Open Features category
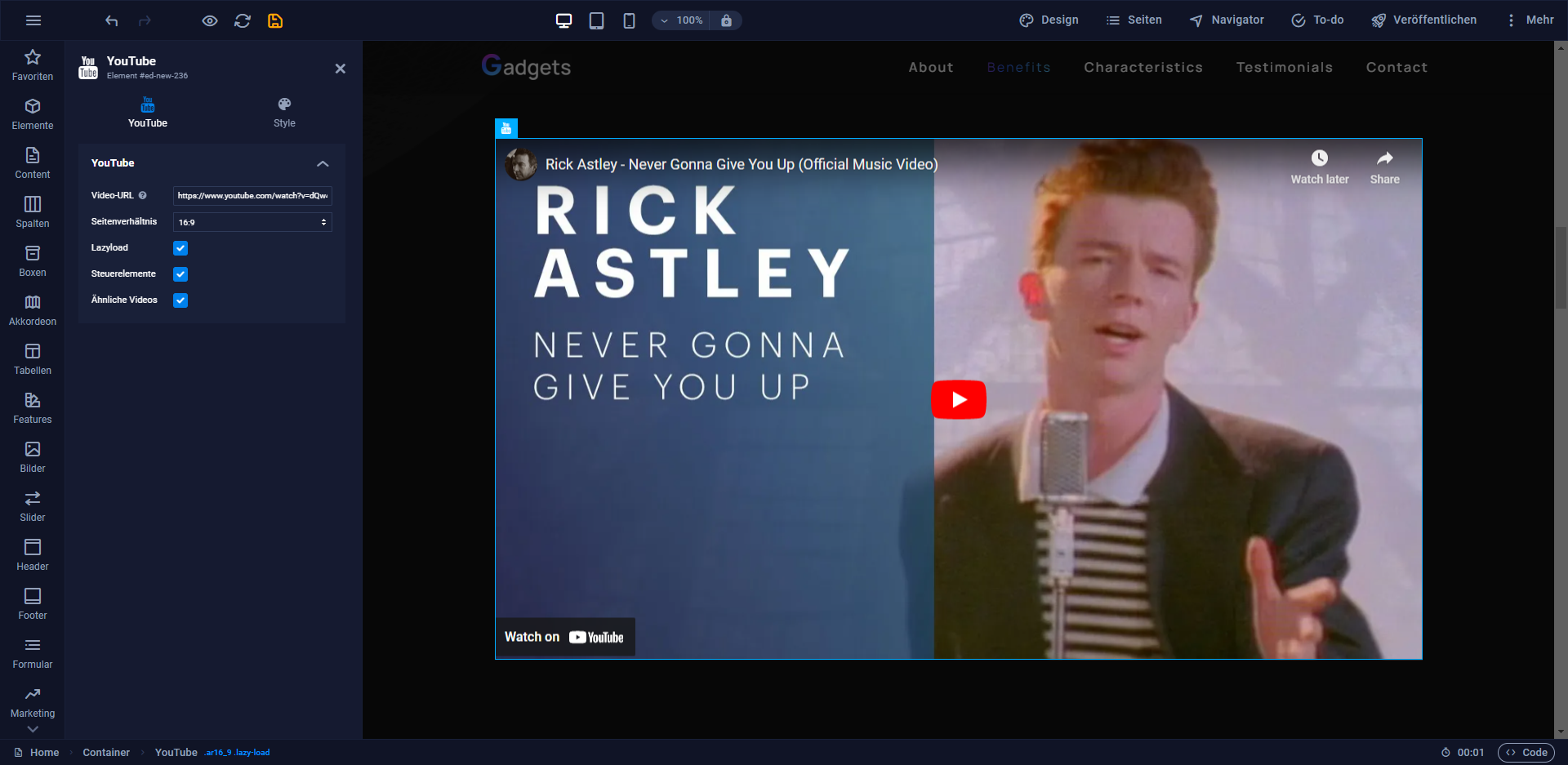 [33, 408]
